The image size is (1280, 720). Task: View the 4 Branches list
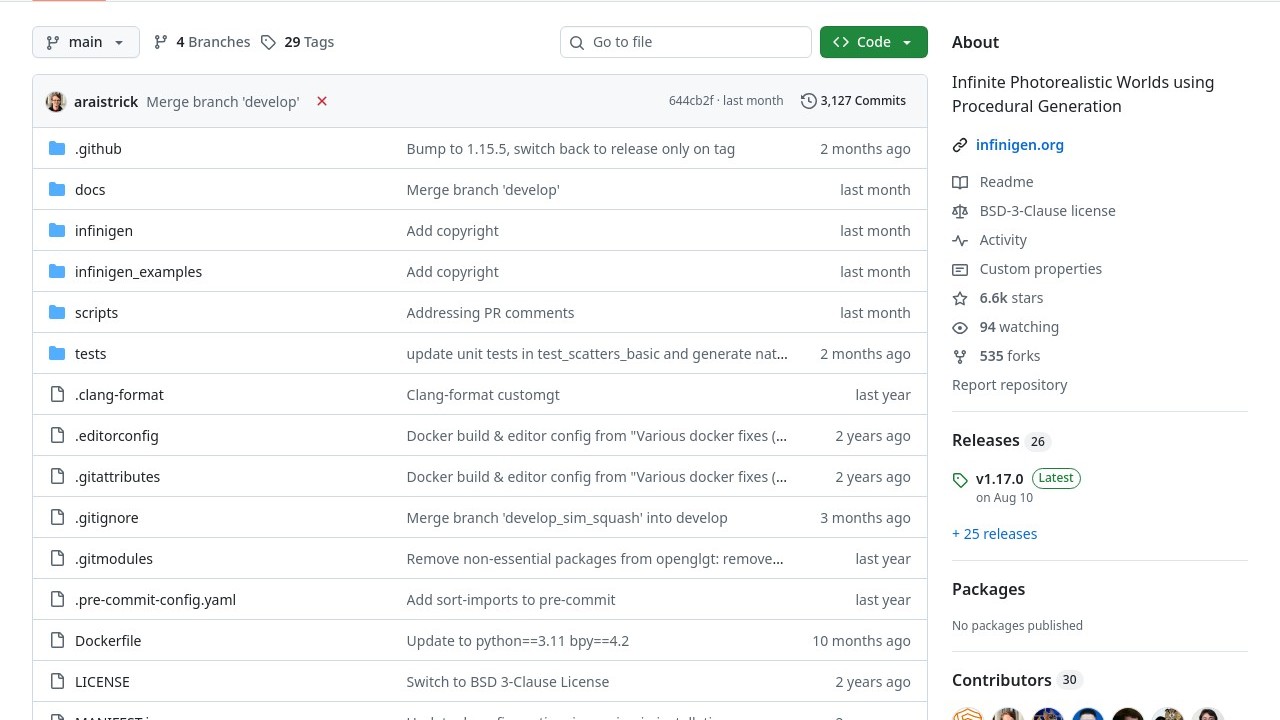(x=202, y=42)
